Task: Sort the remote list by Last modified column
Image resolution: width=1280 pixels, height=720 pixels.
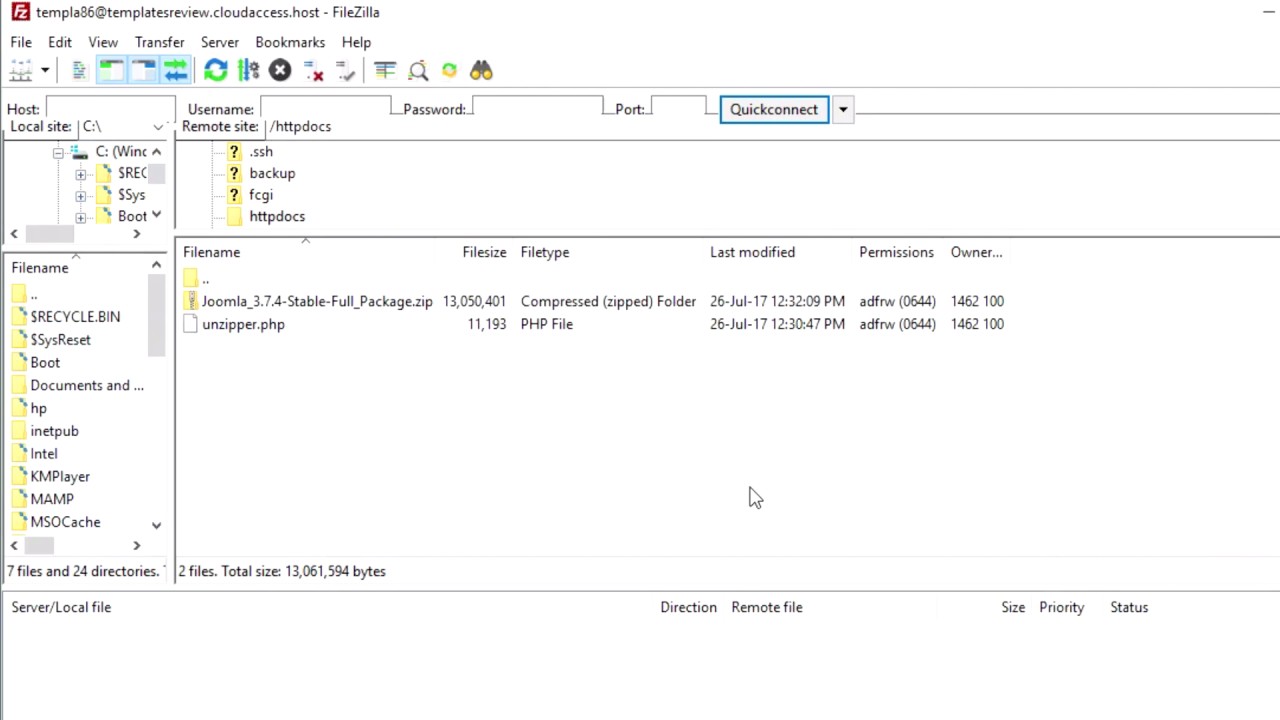Action: coord(752,252)
